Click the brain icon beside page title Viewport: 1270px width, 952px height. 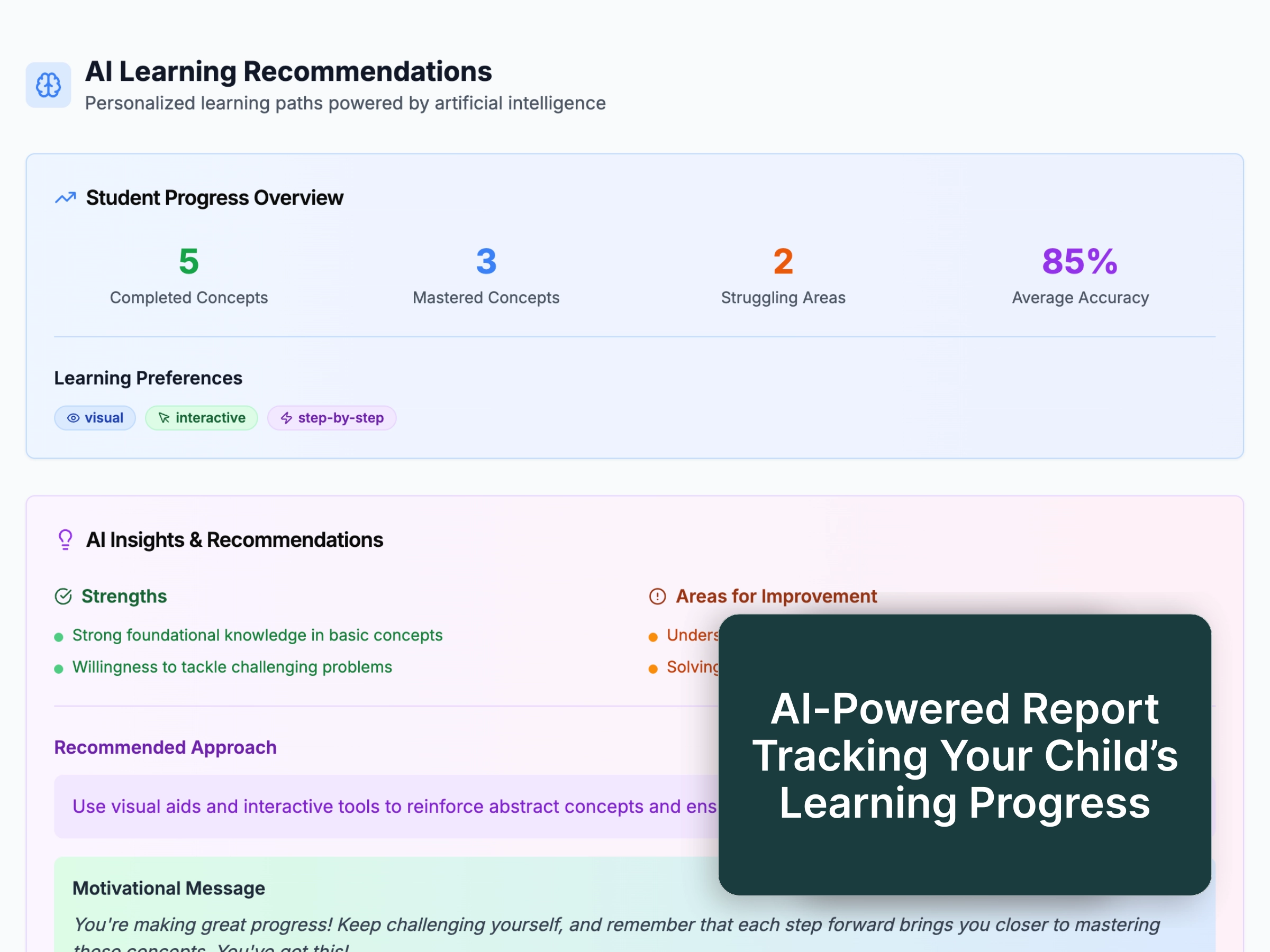tap(48, 85)
